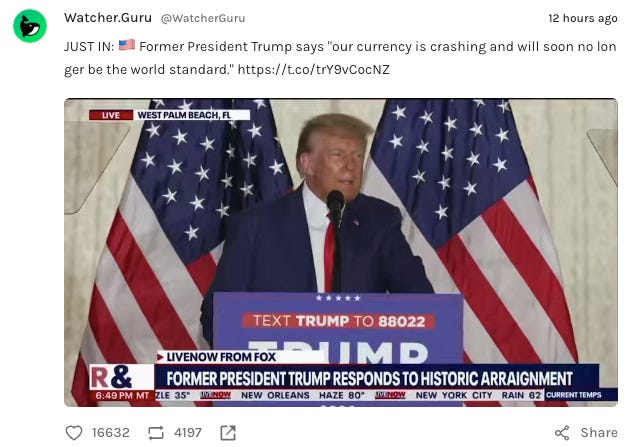Image resolution: width=628 pixels, height=447 pixels.
Task: Click the 4197 reposts count
Action: (188, 433)
